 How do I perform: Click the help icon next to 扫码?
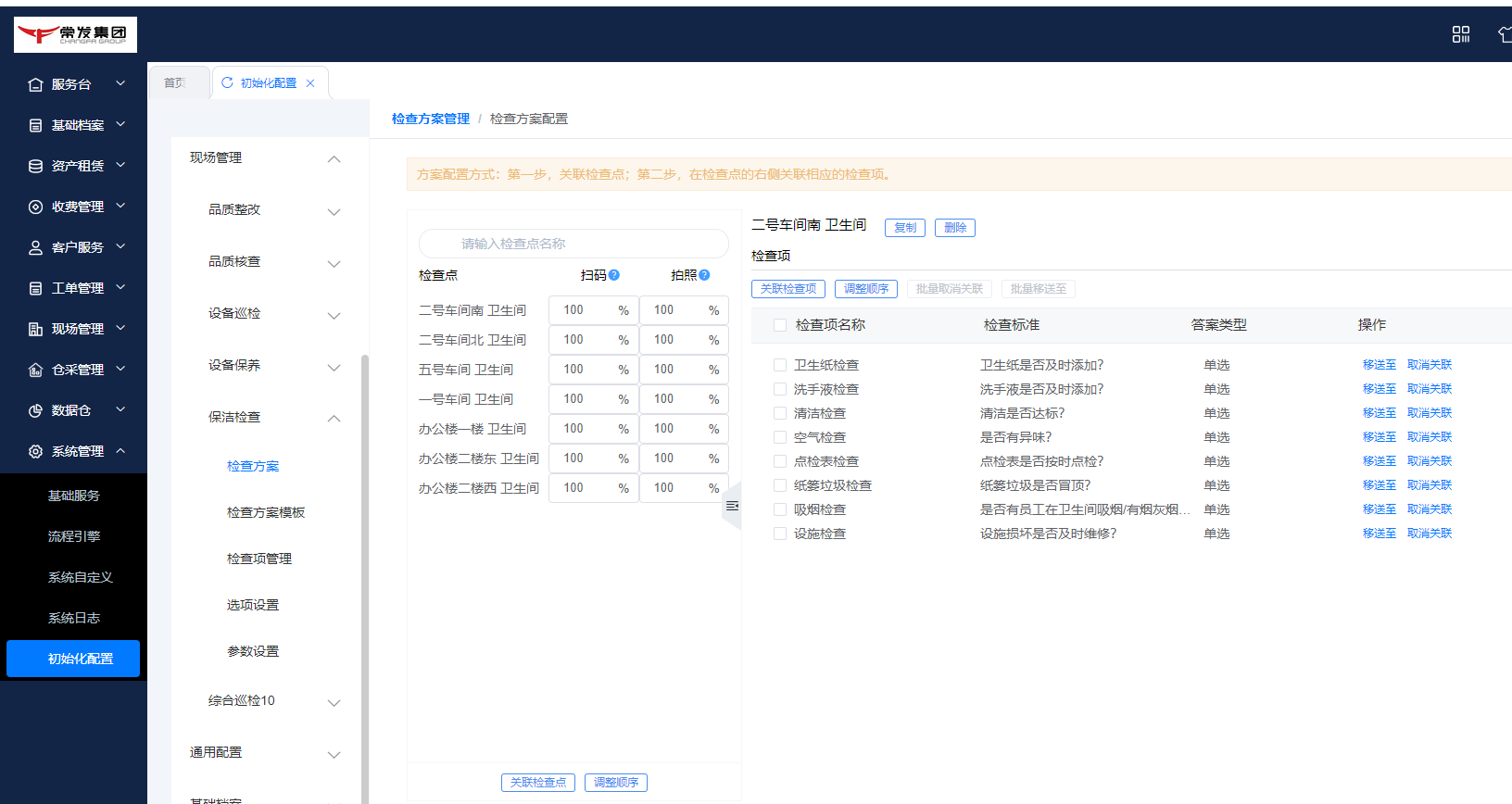click(614, 275)
